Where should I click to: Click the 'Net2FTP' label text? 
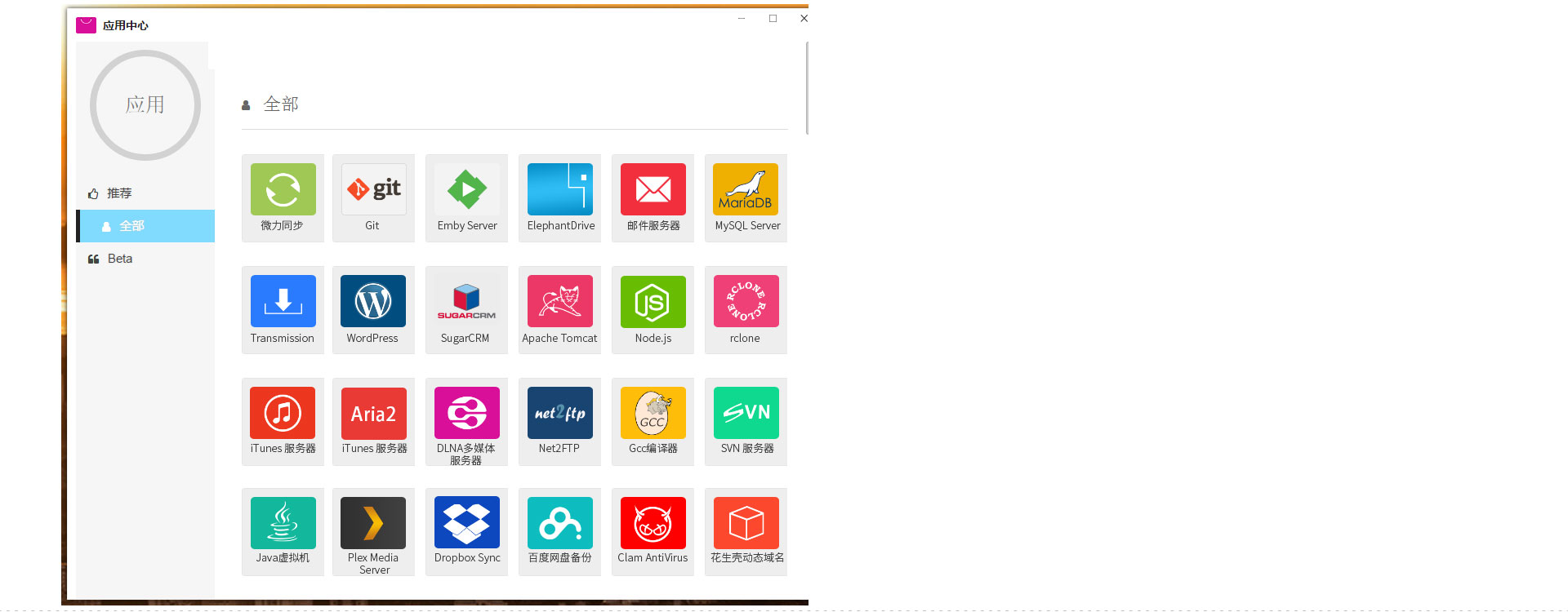click(559, 448)
